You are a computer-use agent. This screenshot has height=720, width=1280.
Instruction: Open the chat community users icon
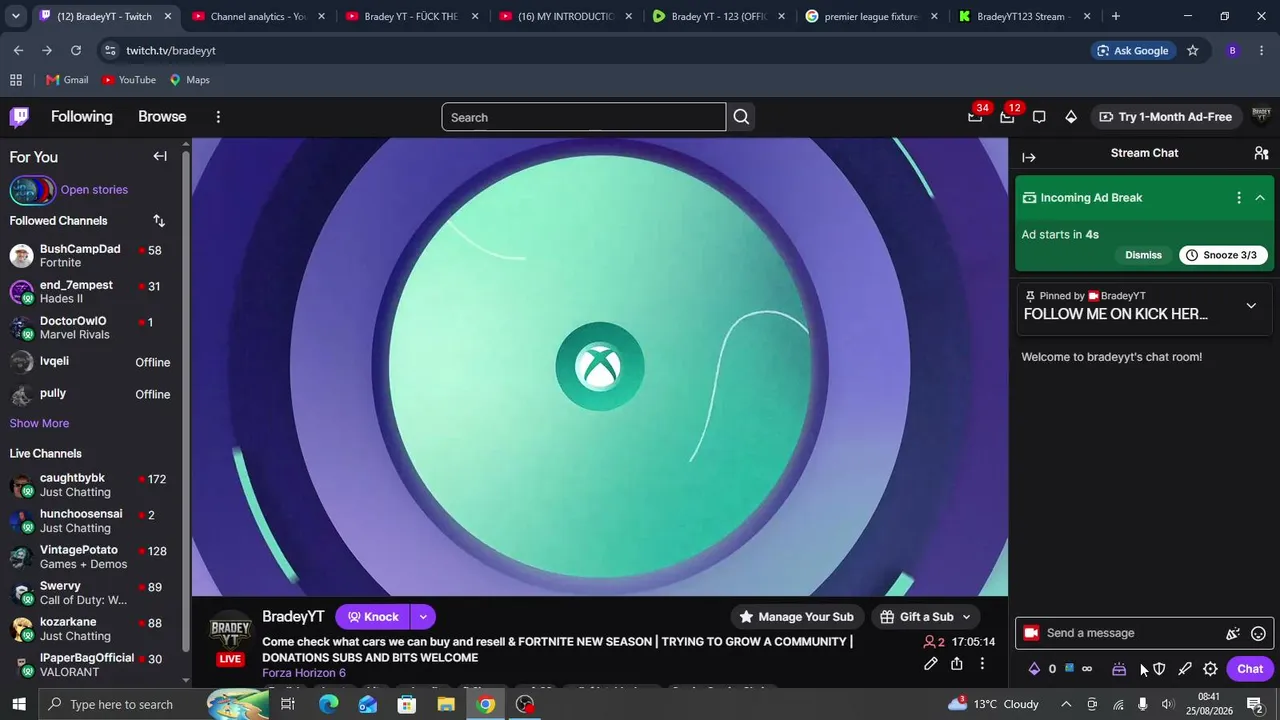coord(1261,153)
